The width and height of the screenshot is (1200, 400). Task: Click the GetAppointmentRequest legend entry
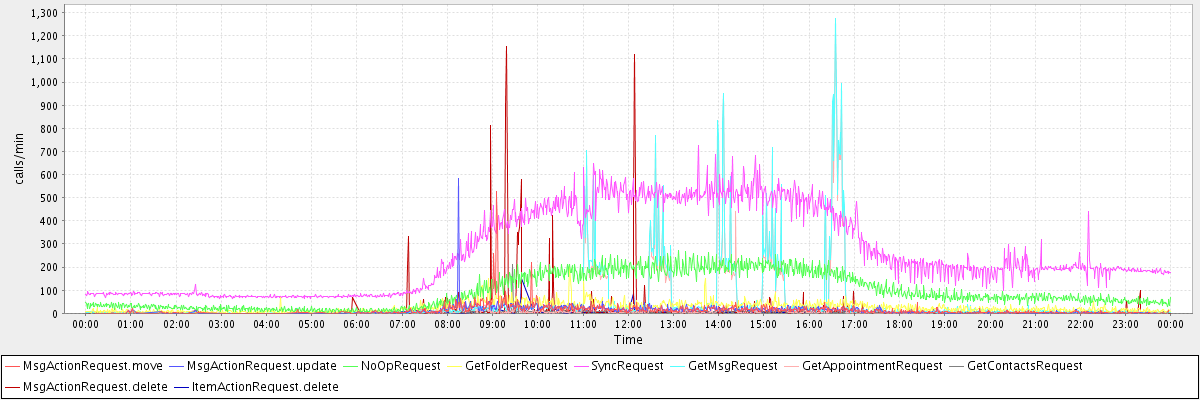click(x=872, y=366)
